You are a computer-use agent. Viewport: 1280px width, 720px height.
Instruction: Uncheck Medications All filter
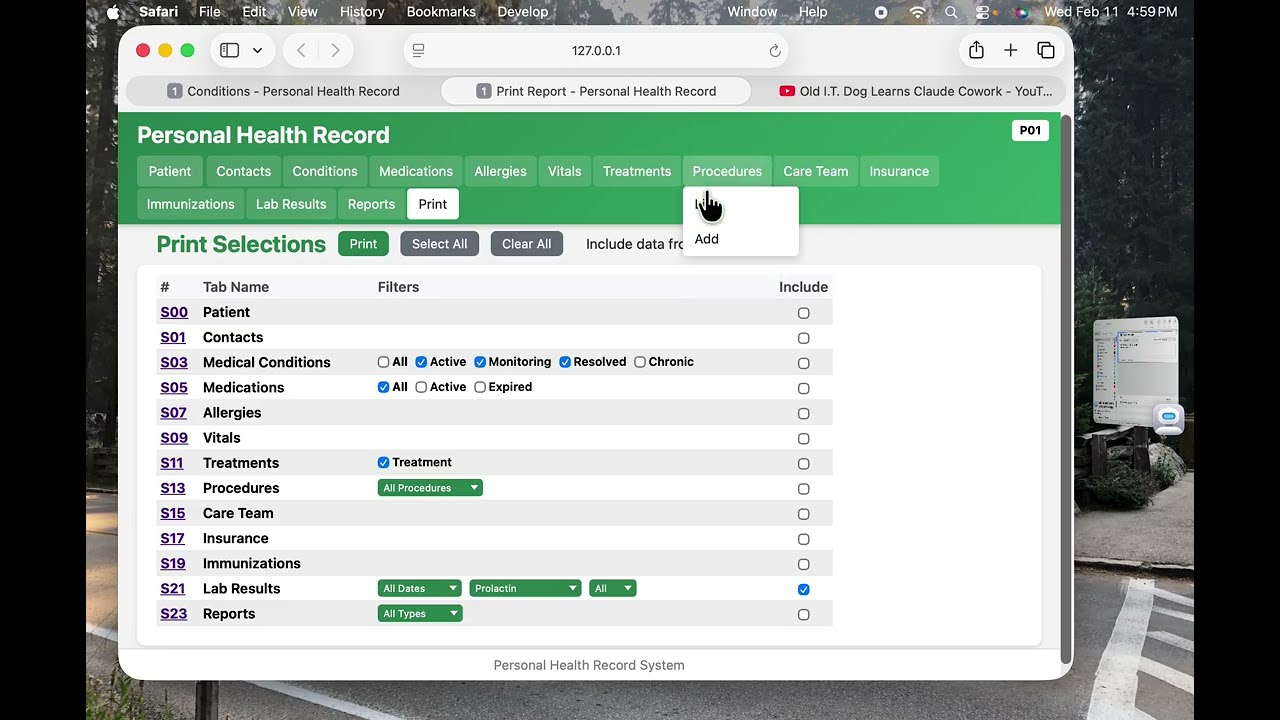pos(383,387)
